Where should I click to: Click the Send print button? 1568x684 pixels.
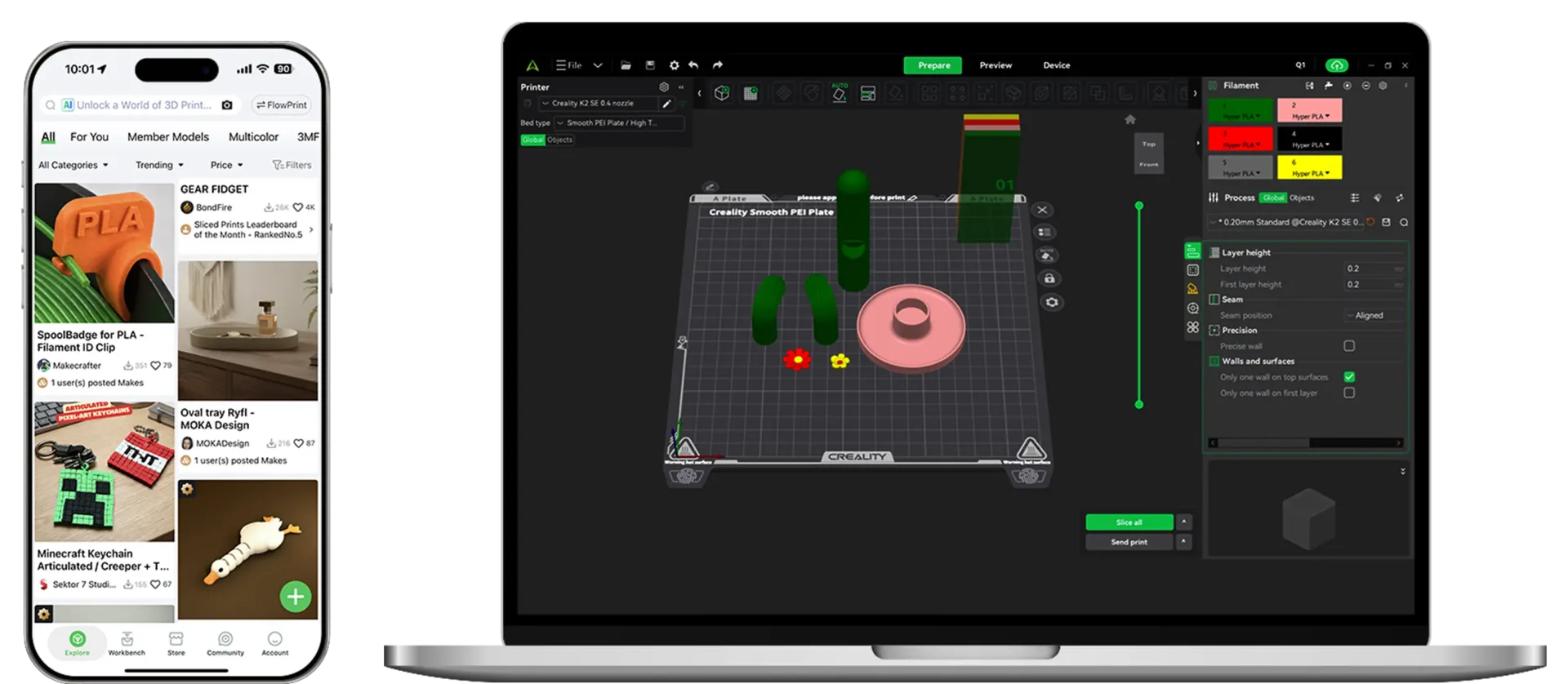click(1129, 541)
